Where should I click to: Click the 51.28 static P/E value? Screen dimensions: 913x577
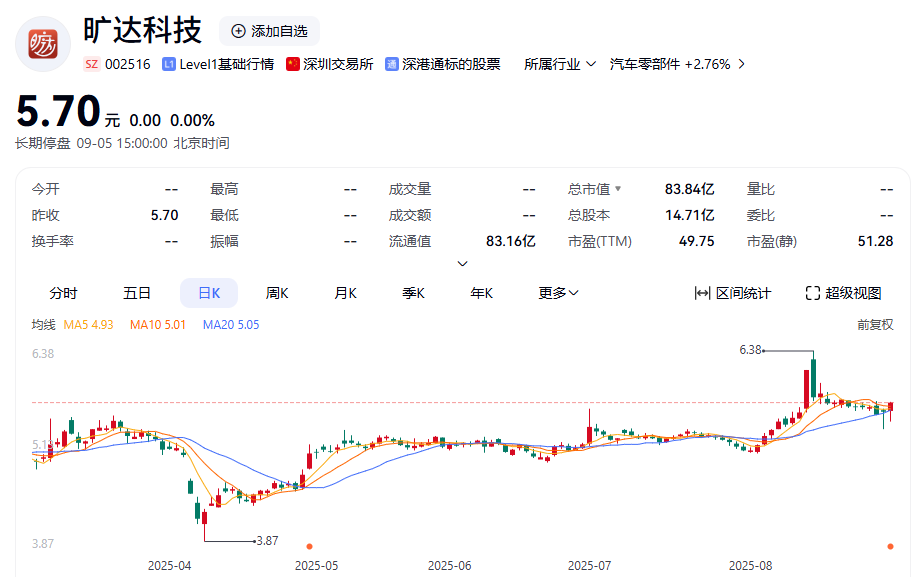875,241
